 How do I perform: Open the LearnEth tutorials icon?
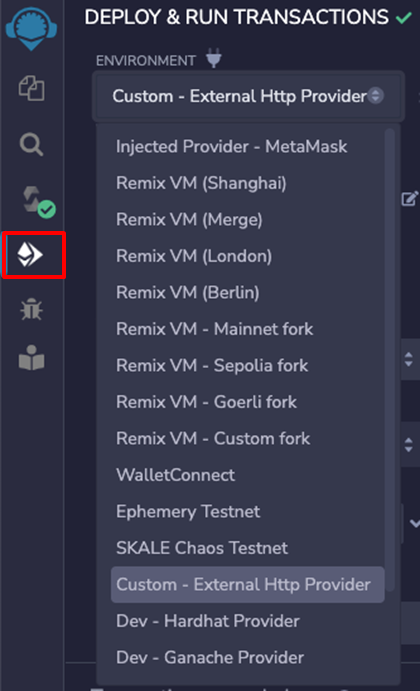coord(31,358)
